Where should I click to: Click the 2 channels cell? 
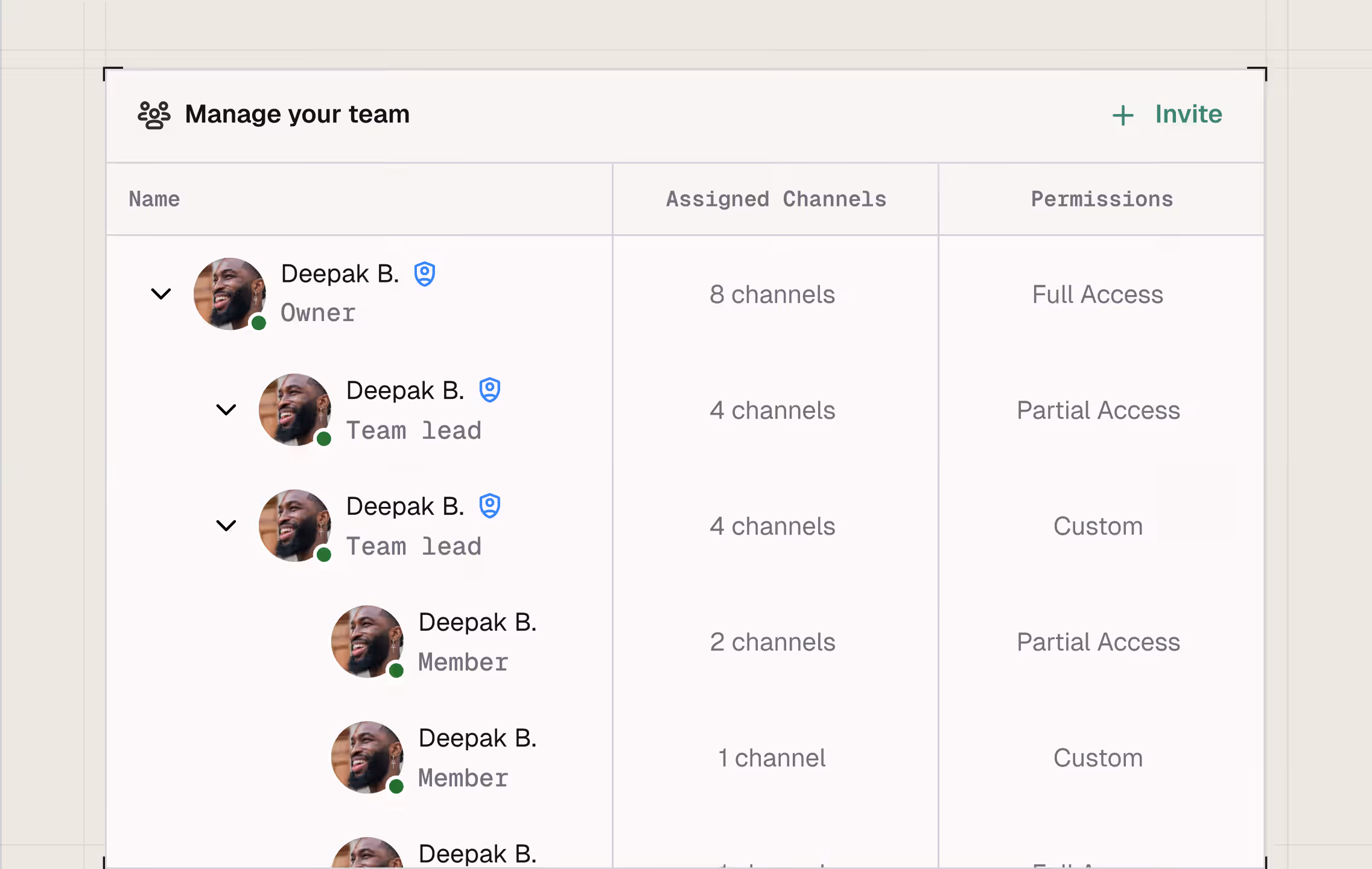click(x=772, y=642)
